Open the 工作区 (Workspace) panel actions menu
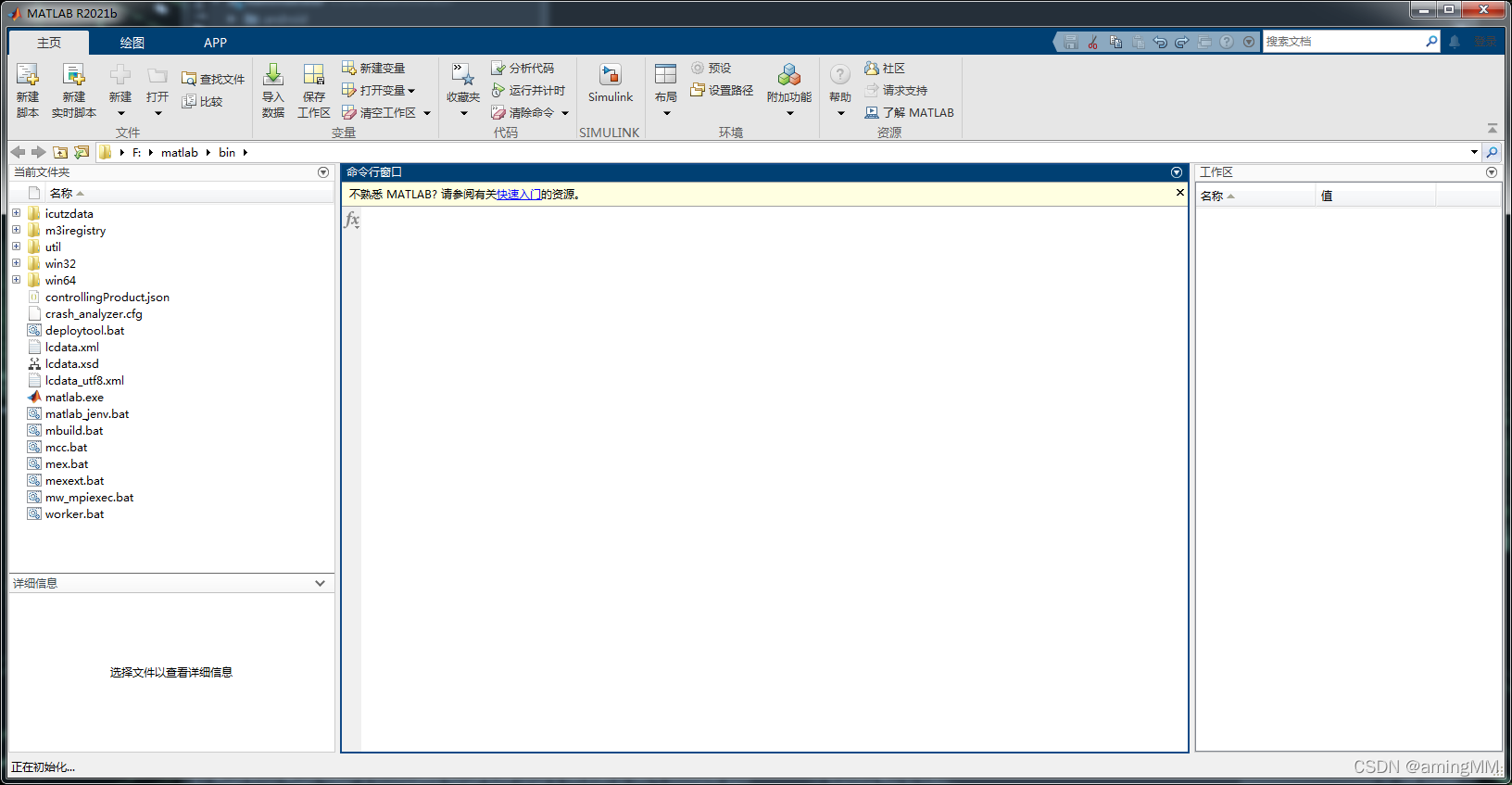Image resolution: width=1512 pixels, height=785 pixels. click(x=1492, y=172)
